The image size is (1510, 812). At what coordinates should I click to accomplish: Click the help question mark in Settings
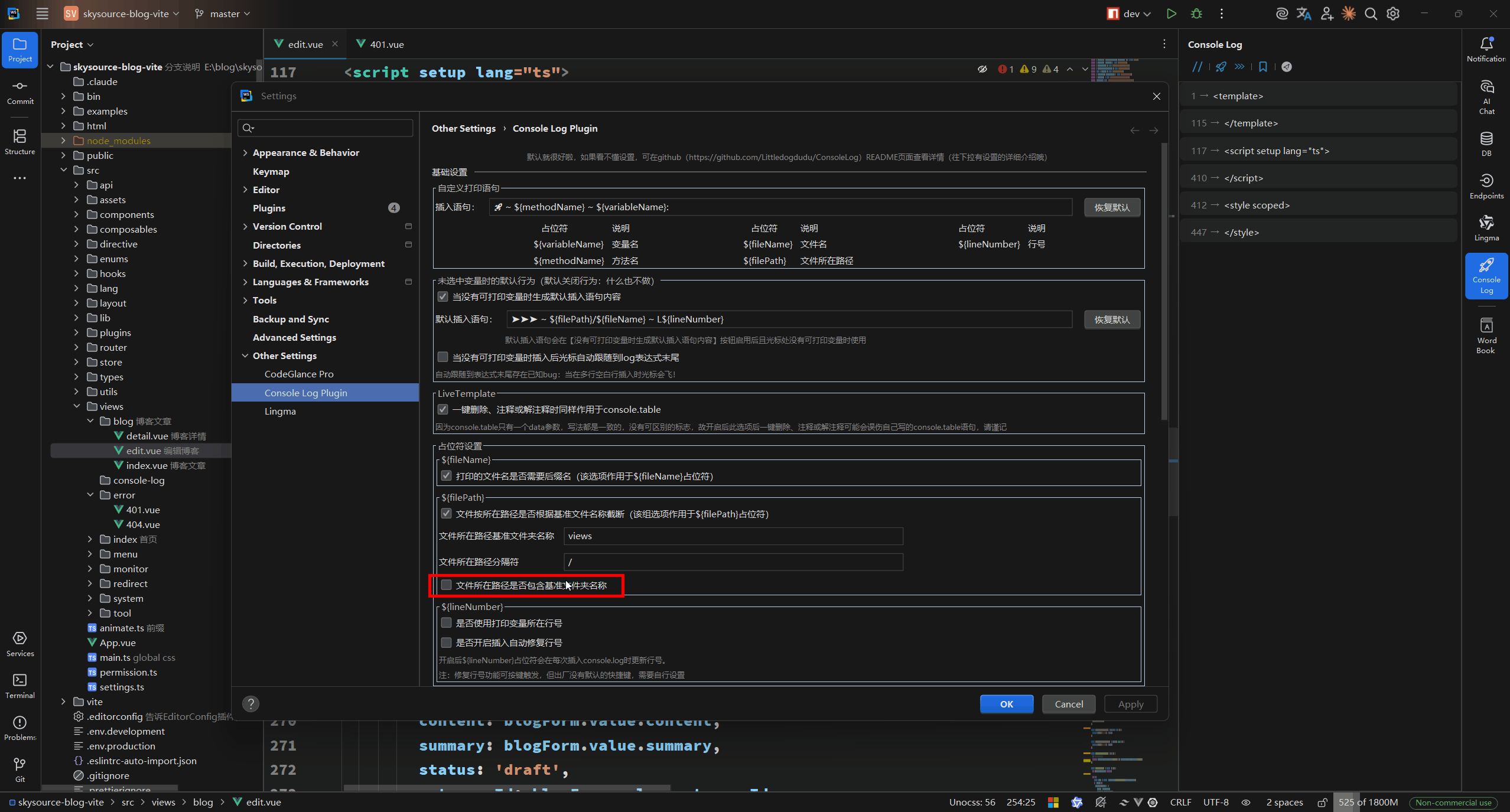coord(250,703)
